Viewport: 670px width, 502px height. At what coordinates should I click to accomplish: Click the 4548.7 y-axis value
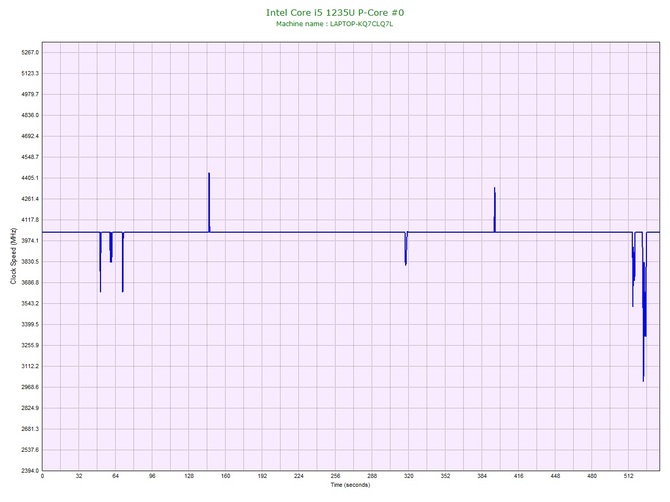pyautogui.click(x=30, y=157)
